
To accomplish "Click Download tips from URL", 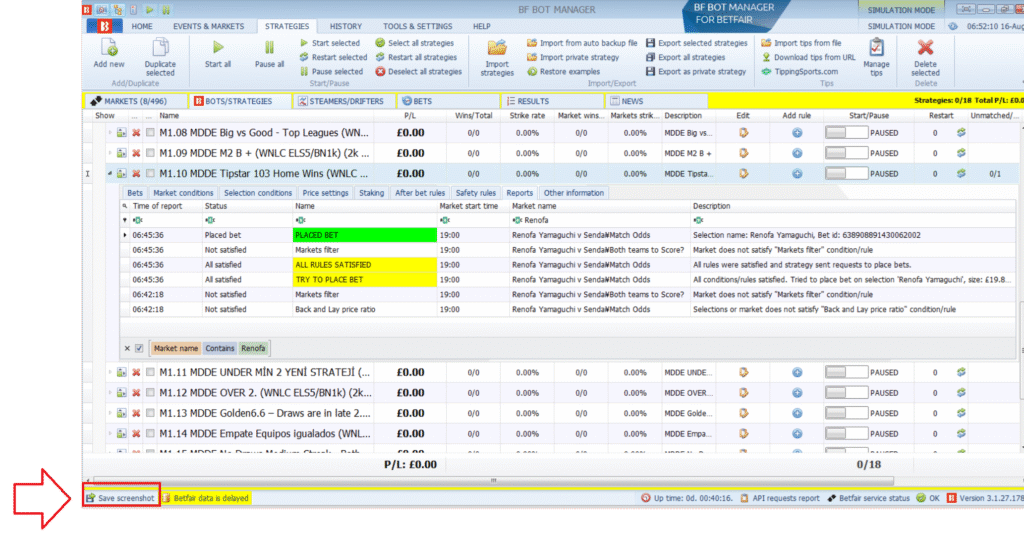I will [x=808, y=57].
